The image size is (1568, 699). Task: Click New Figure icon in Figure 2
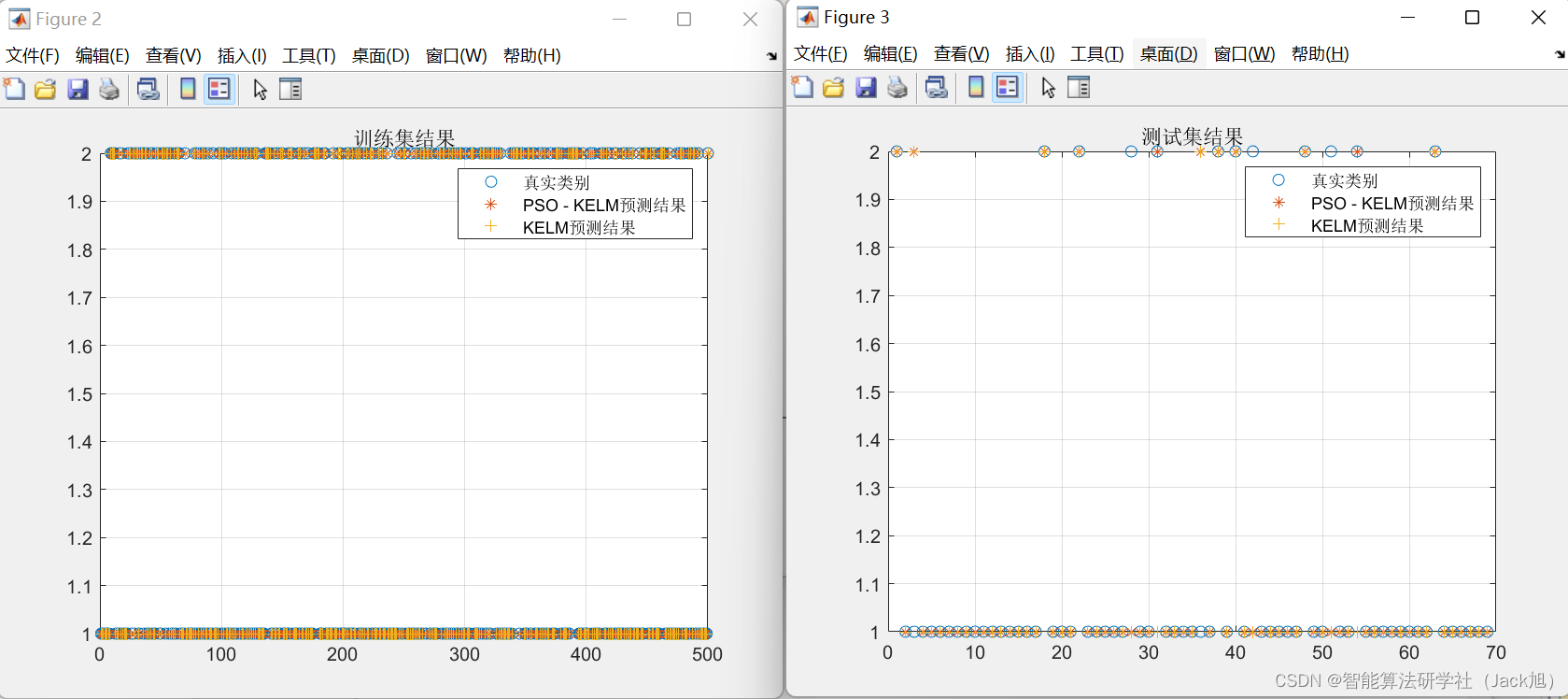tap(15, 89)
